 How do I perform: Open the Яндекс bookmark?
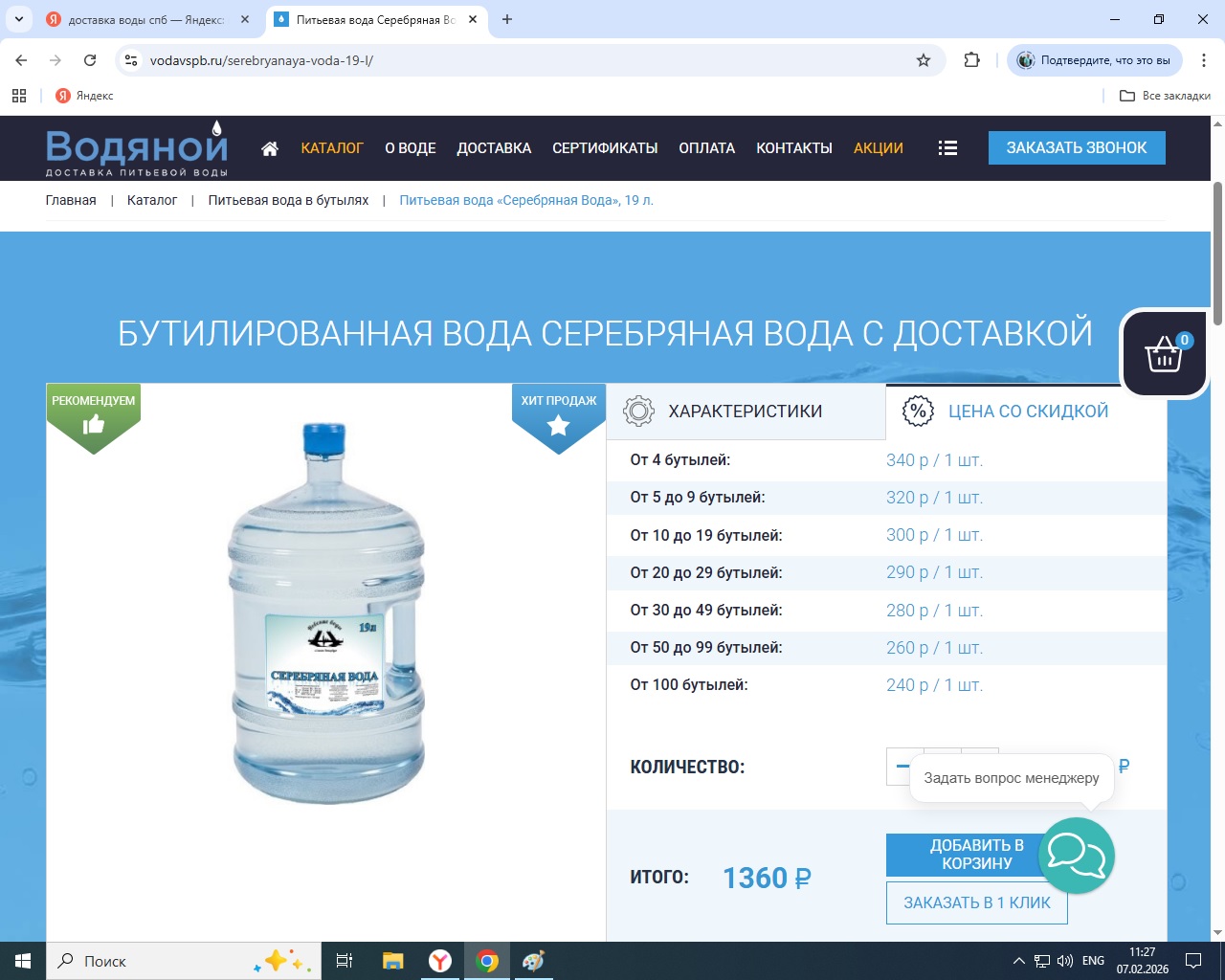tap(84, 96)
